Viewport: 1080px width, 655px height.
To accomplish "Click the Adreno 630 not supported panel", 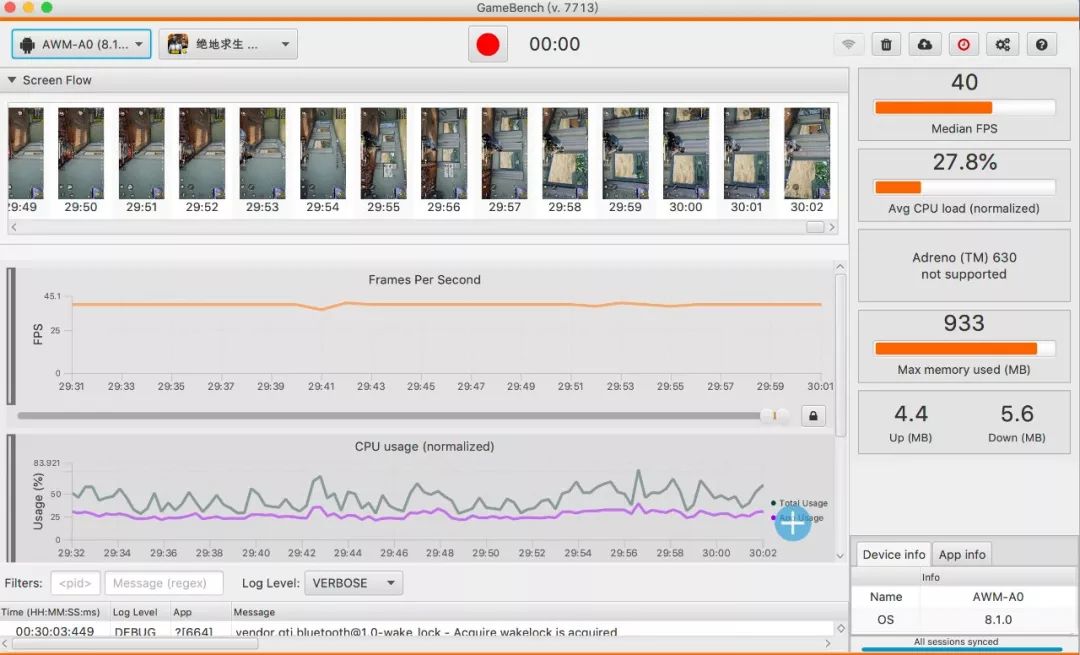I will (x=964, y=265).
